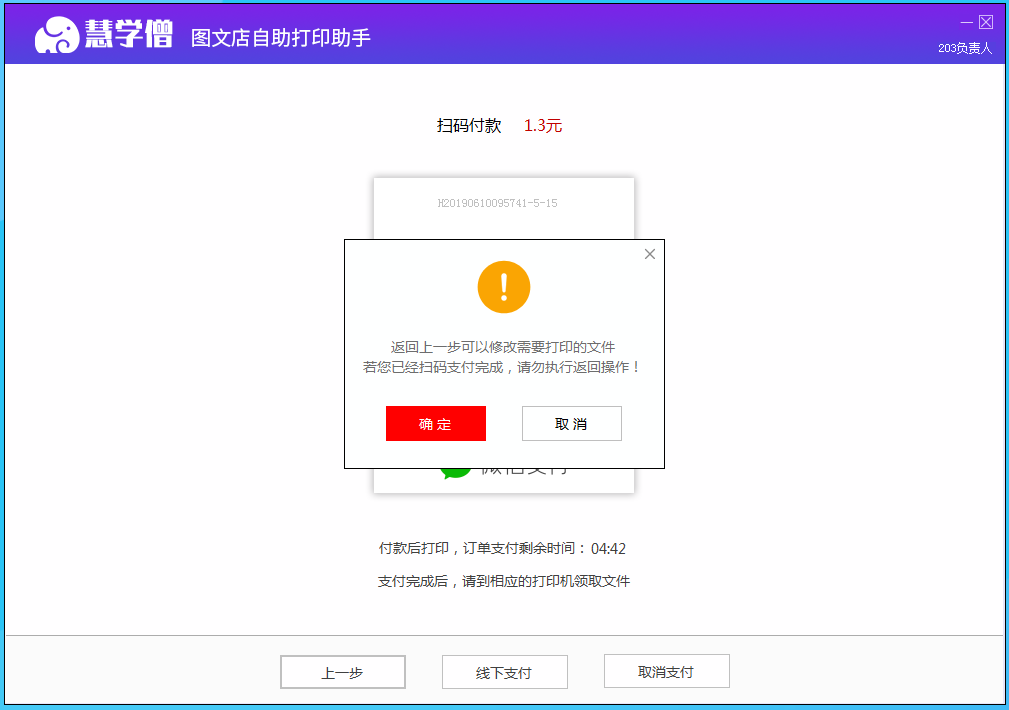This screenshot has height=710, width=1009.
Task: Click the 慧学僧 brand name text
Action: pyautogui.click(x=129, y=36)
